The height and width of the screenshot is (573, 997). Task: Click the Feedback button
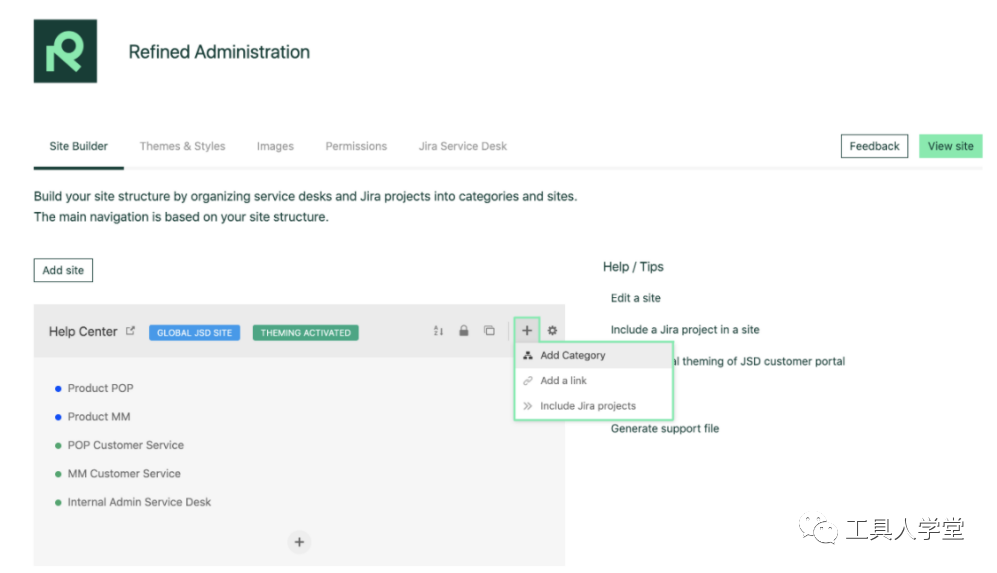874,146
